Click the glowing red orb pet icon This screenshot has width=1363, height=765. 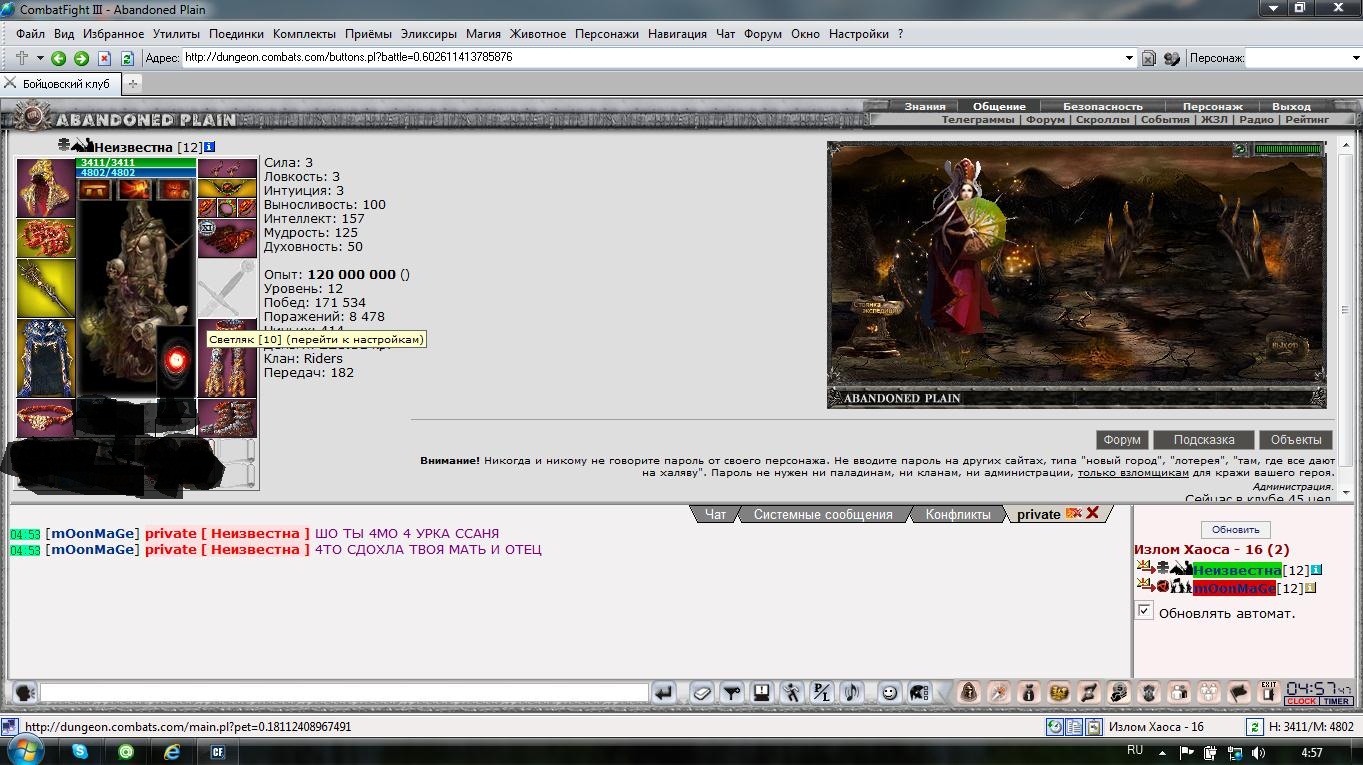(x=178, y=359)
